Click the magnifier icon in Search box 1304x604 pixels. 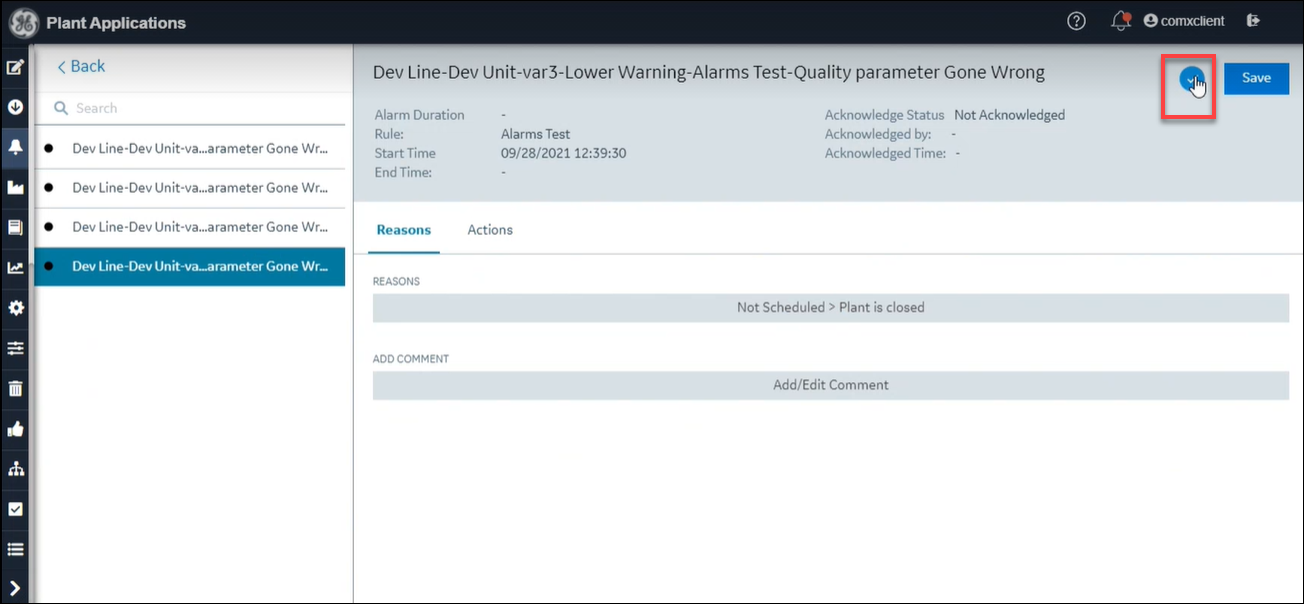pos(60,108)
